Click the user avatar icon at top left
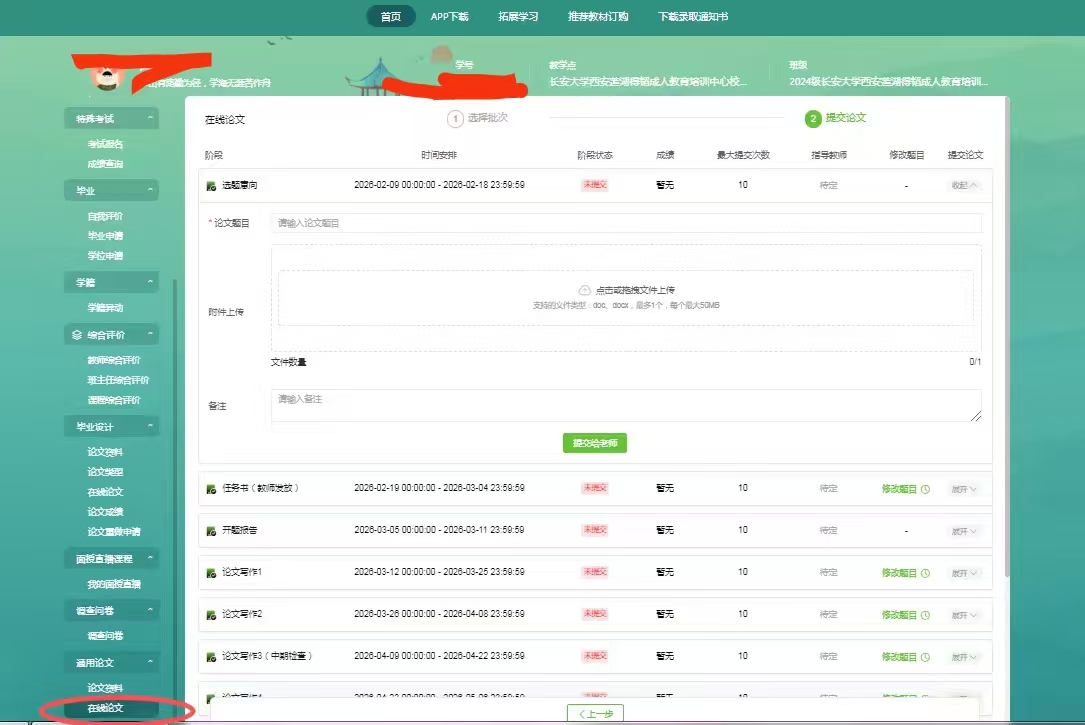 (101, 76)
